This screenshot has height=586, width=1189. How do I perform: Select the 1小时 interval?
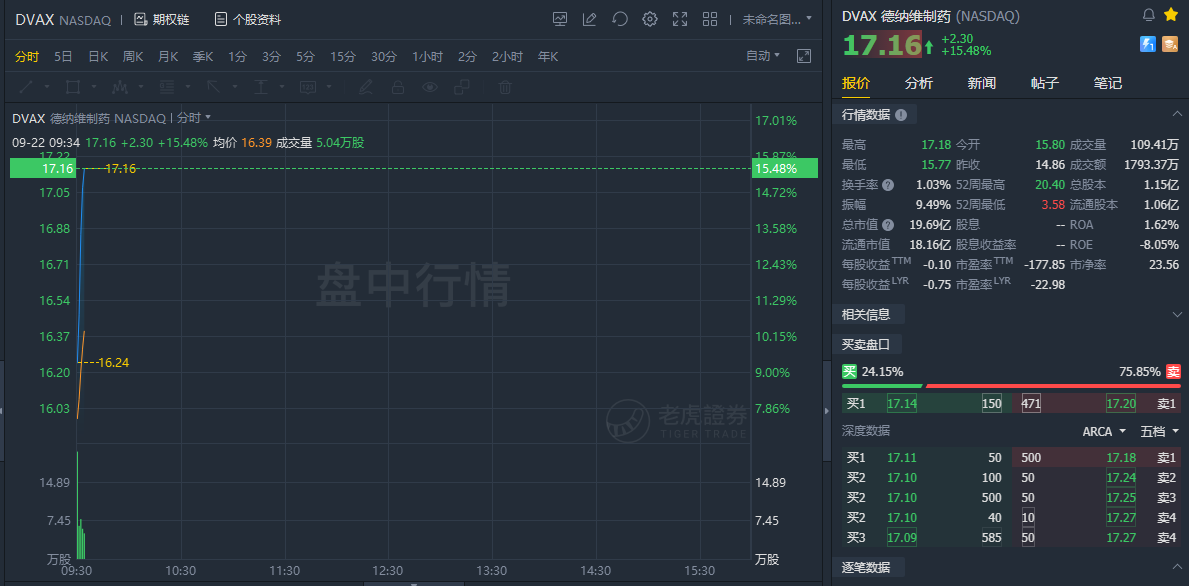pos(428,56)
